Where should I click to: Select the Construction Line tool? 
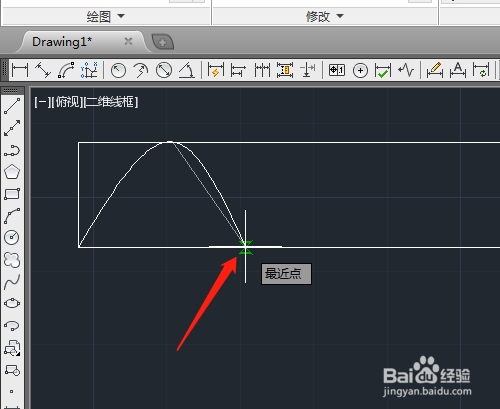(12, 128)
